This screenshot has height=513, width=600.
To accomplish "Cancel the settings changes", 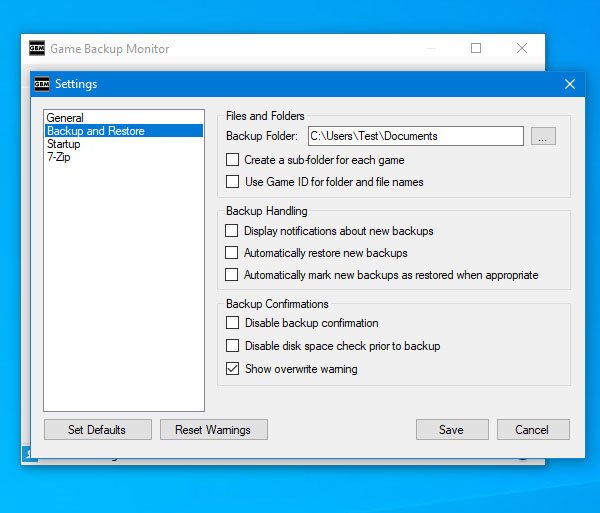I will coord(533,430).
